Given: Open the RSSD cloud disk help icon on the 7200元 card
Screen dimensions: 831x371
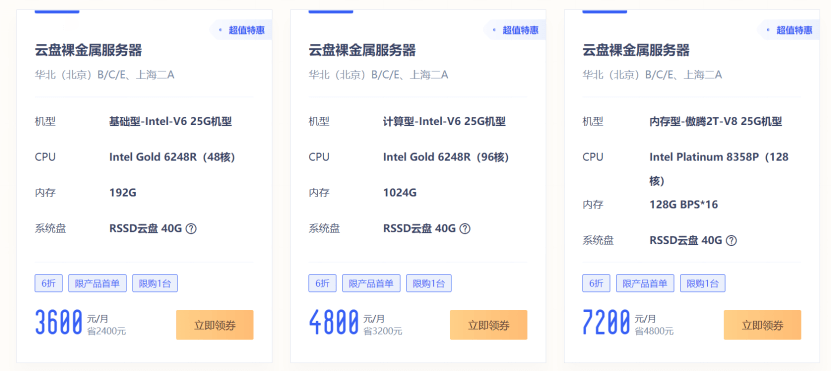Looking at the screenshot, I should coord(731,241).
